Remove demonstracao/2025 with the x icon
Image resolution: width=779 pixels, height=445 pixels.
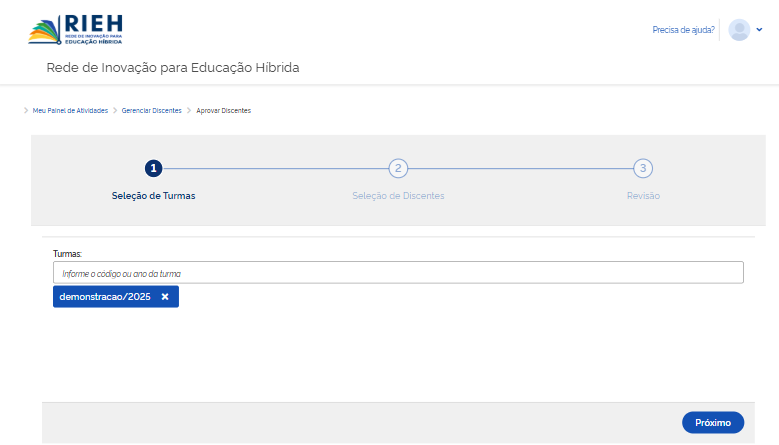pyautogui.click(x=165, y=297)
